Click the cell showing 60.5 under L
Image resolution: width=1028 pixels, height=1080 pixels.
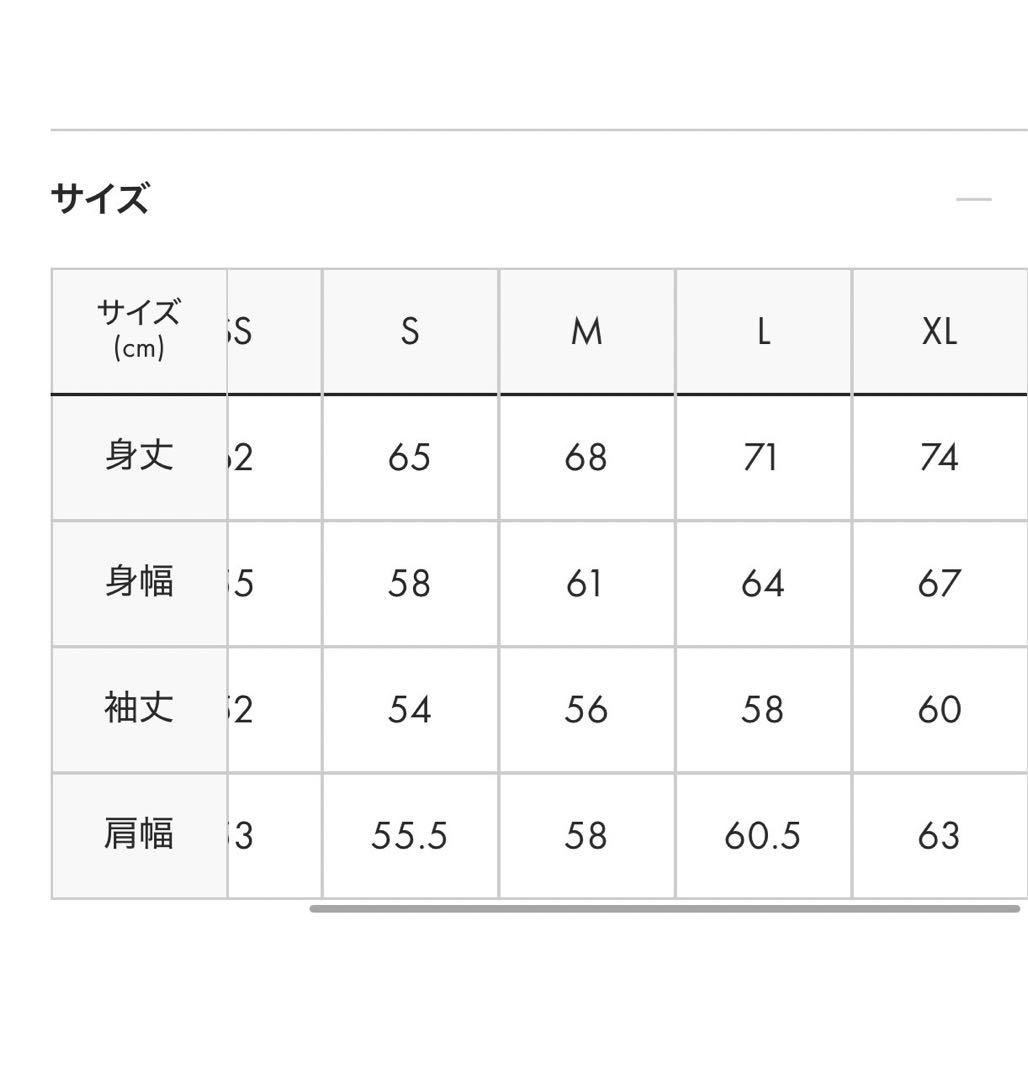(x=762, y=835)
